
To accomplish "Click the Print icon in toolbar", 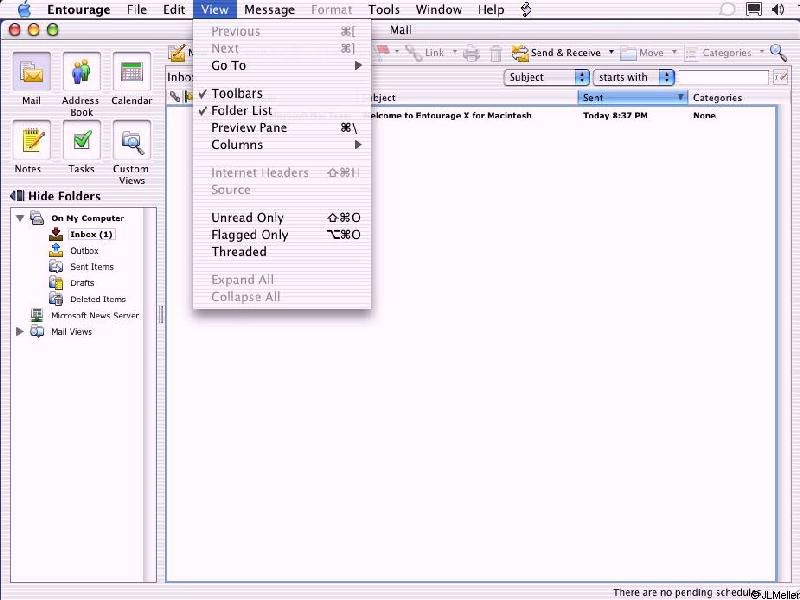I will tap(471, 53).
